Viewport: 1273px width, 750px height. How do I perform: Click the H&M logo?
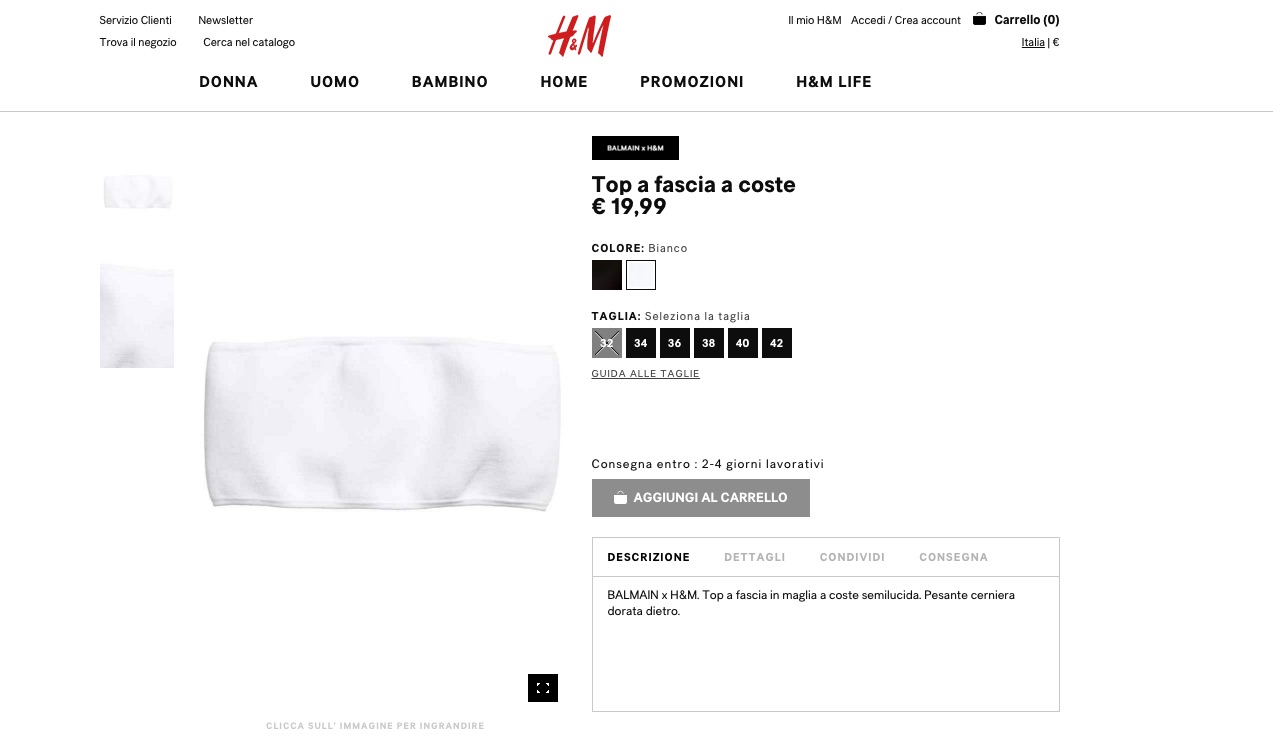pyautogui.click(x=579, y=36)
